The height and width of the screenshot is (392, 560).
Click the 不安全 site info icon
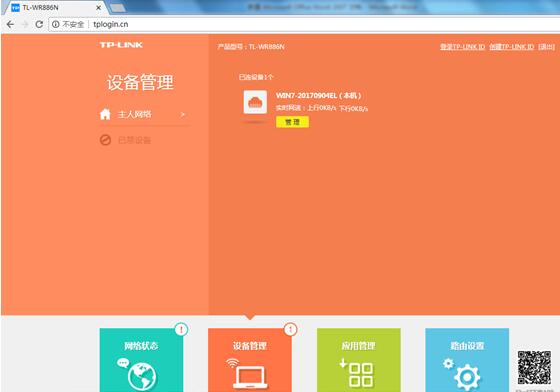point(56,24)
